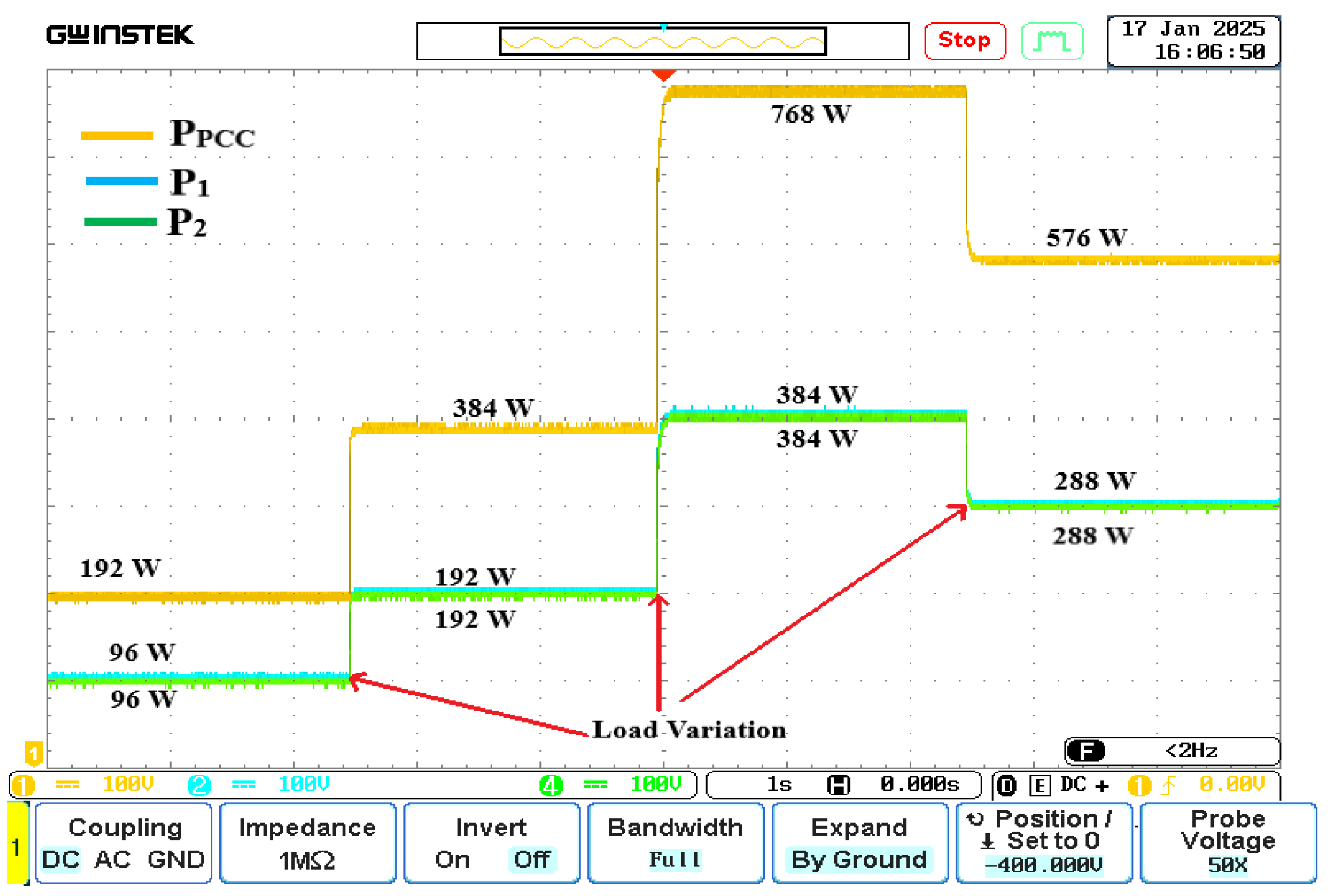Click the yellow channel 1 circle indicator
The width and height of the screenshot is (1330, 896).
point(24,785)
